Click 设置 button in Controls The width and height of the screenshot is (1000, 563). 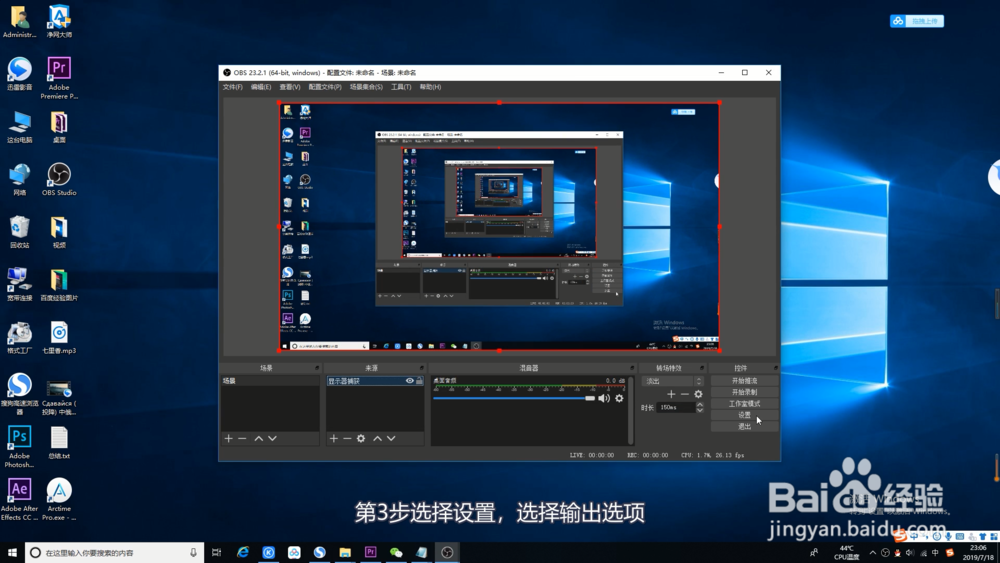744,415
